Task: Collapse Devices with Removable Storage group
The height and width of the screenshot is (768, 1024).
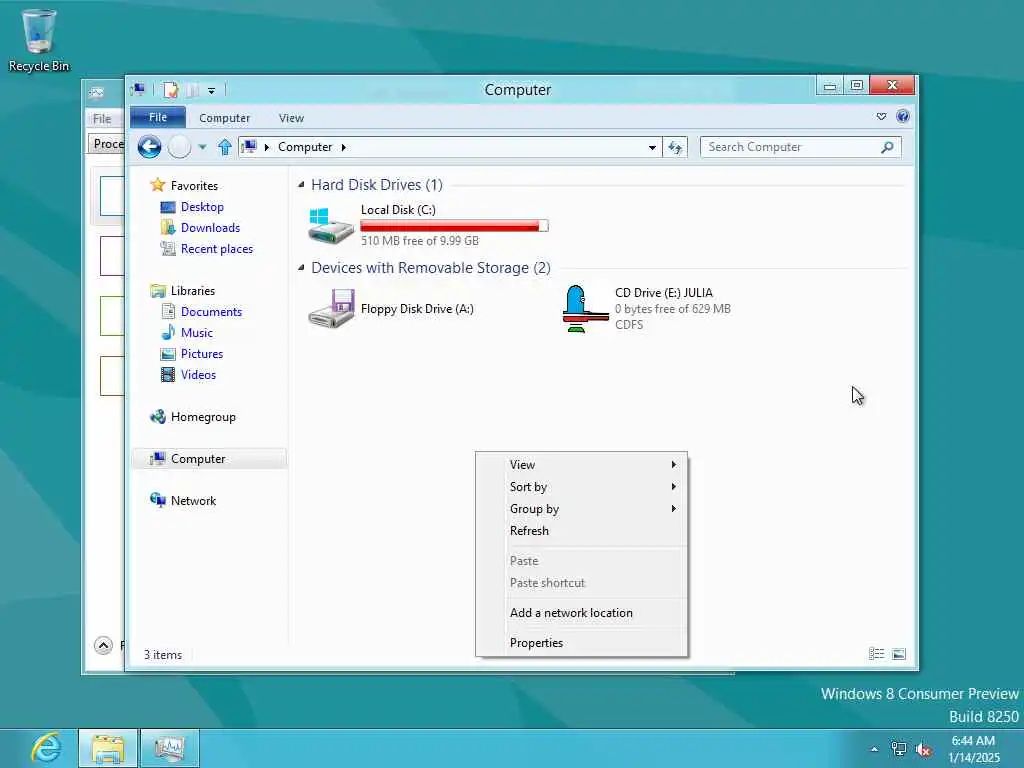Action: pyautogui.click(x=301, y=268)
